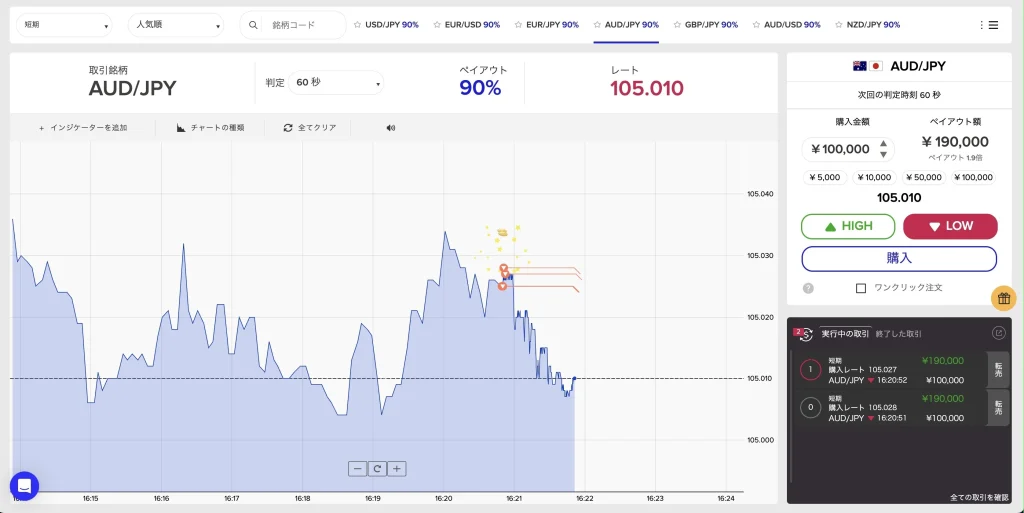The image size is (1024, 513).
Task: Switch to 終了した取引 tab
Action: pos(899,333)
